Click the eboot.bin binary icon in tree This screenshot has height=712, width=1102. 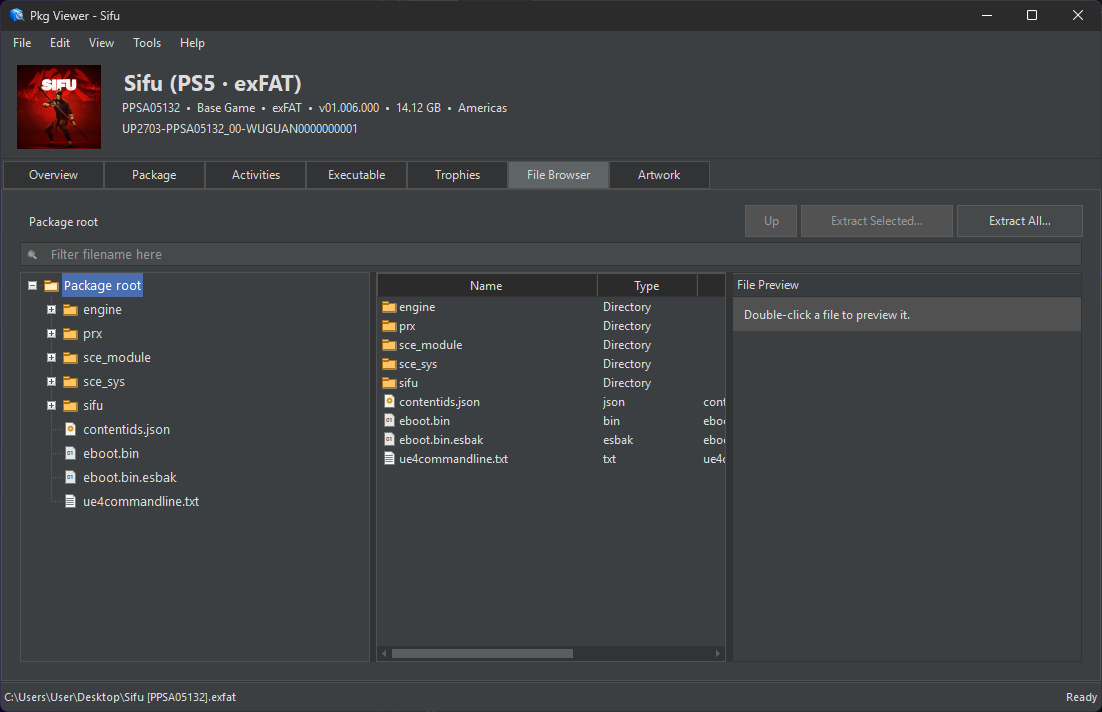(70, 453)
